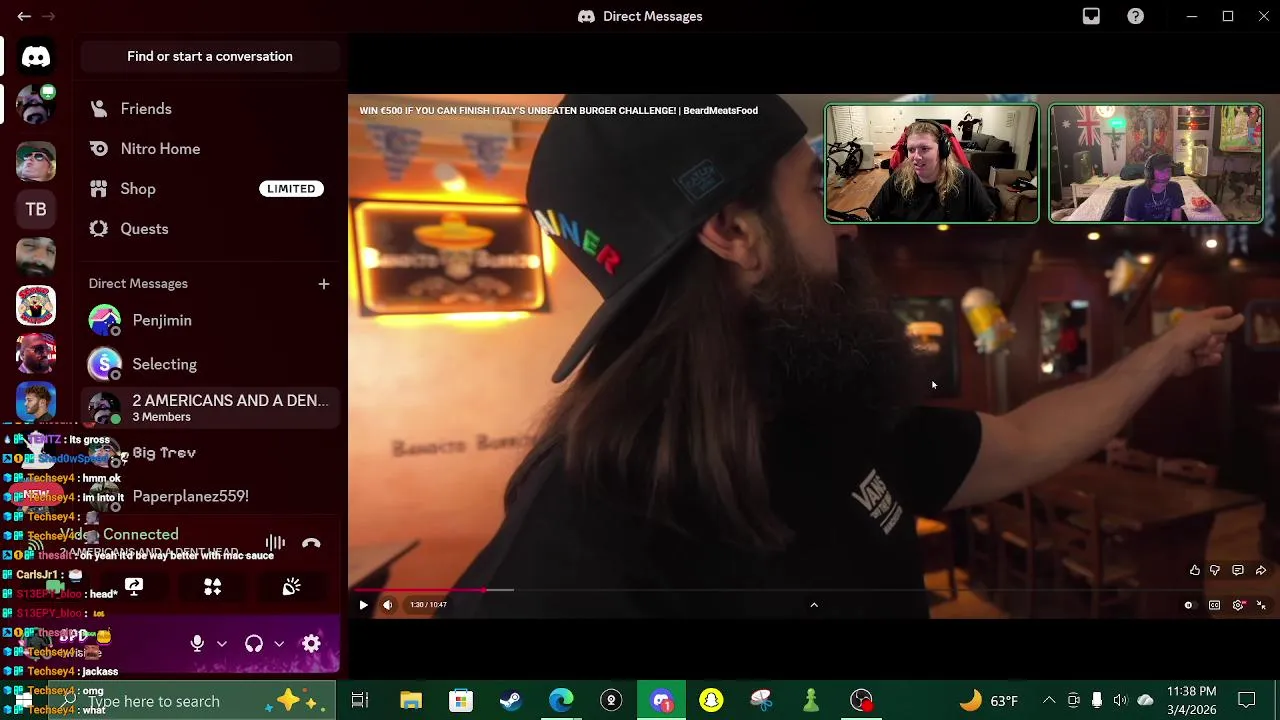Open Paperplanez559! direct message
This screenshot has height=720, width=1280.
coord(210,496)
